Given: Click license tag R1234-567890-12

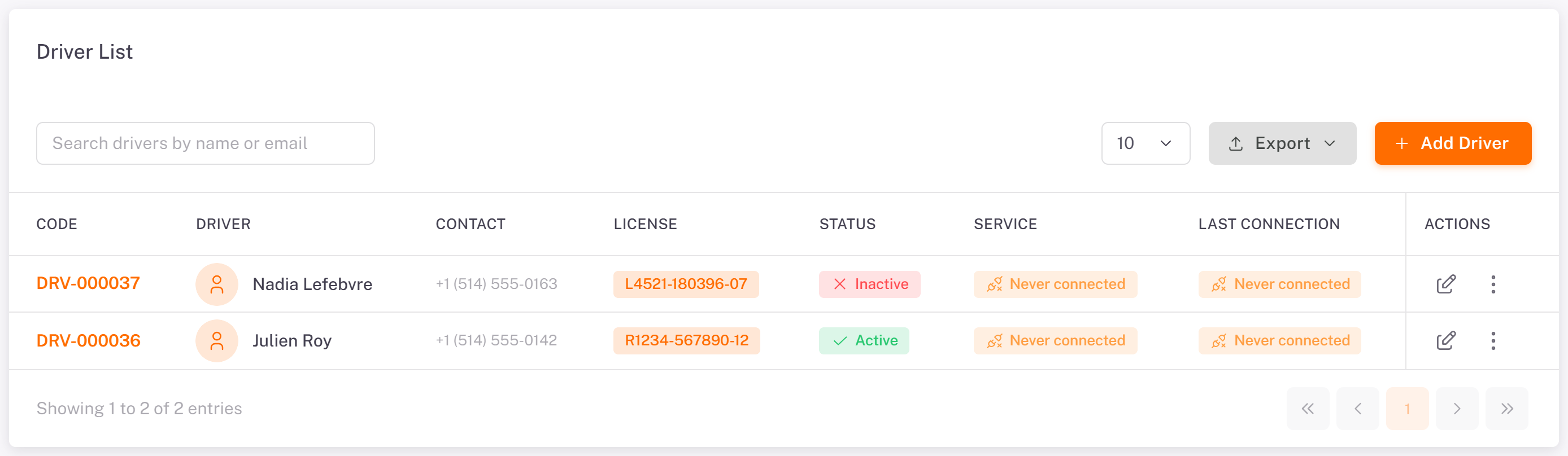Looking at the screenshot, I should [x=687, y=340].
